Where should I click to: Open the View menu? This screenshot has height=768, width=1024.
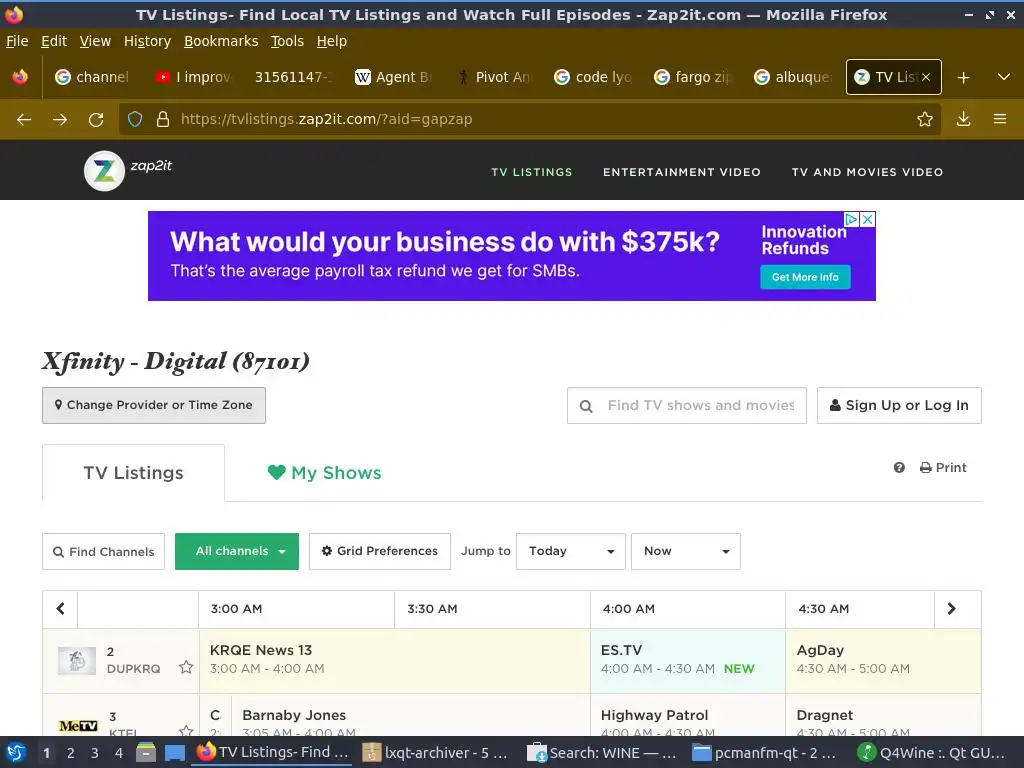pyautogui.click(x=95, y=41)
